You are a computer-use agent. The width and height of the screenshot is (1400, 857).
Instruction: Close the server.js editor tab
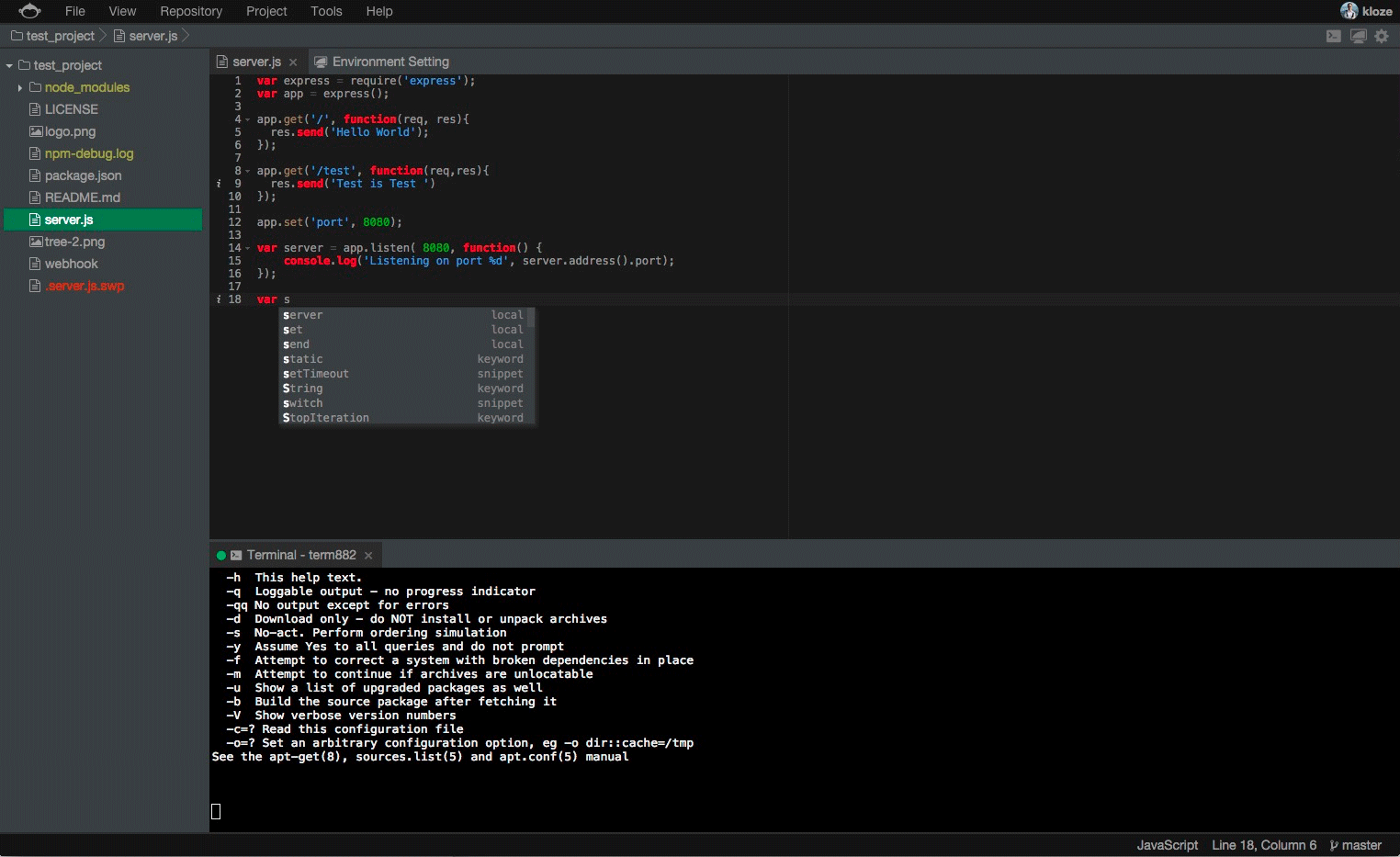point(293,62)
